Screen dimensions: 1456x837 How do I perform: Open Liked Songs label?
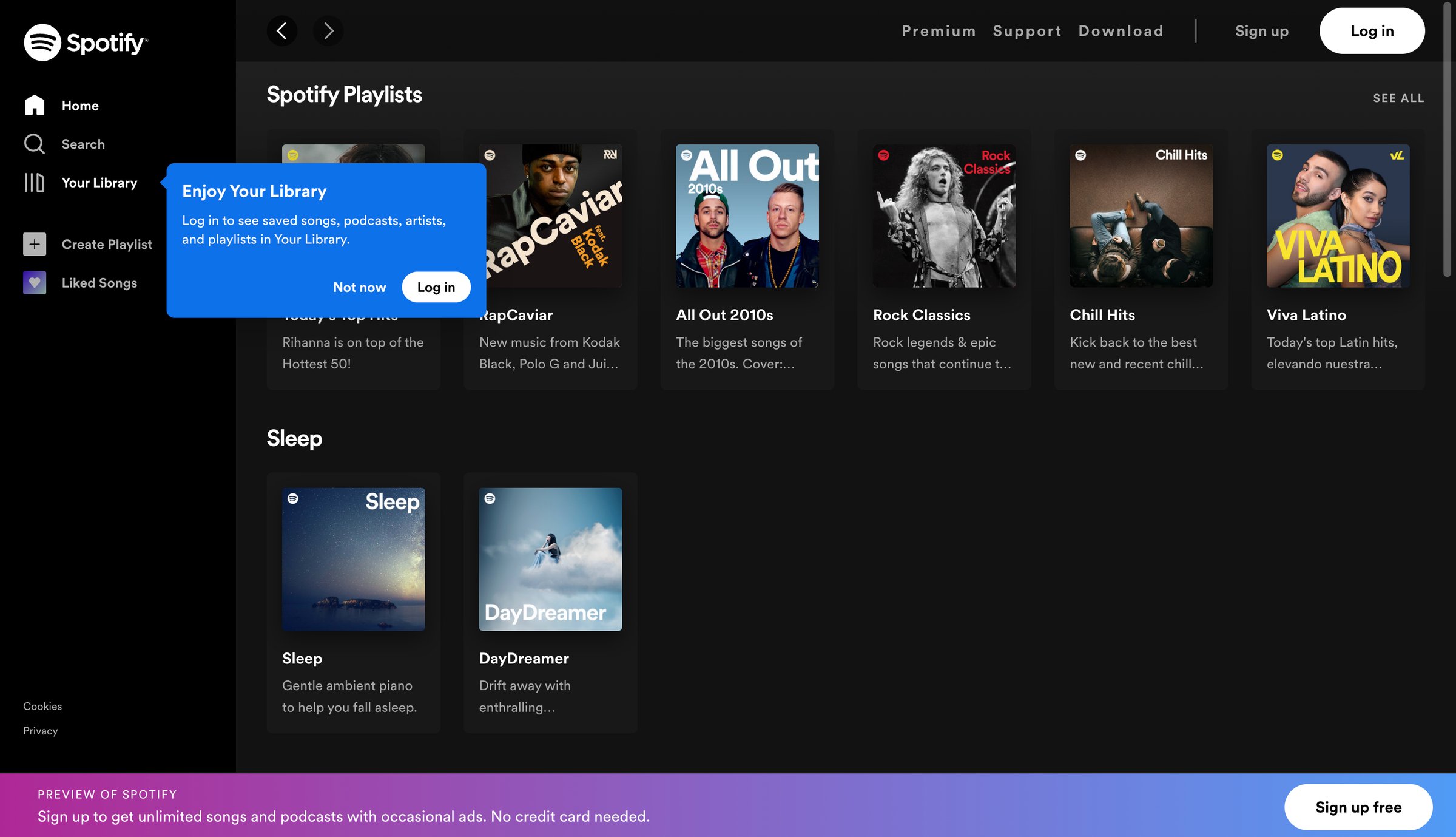(x=99, y=283)
